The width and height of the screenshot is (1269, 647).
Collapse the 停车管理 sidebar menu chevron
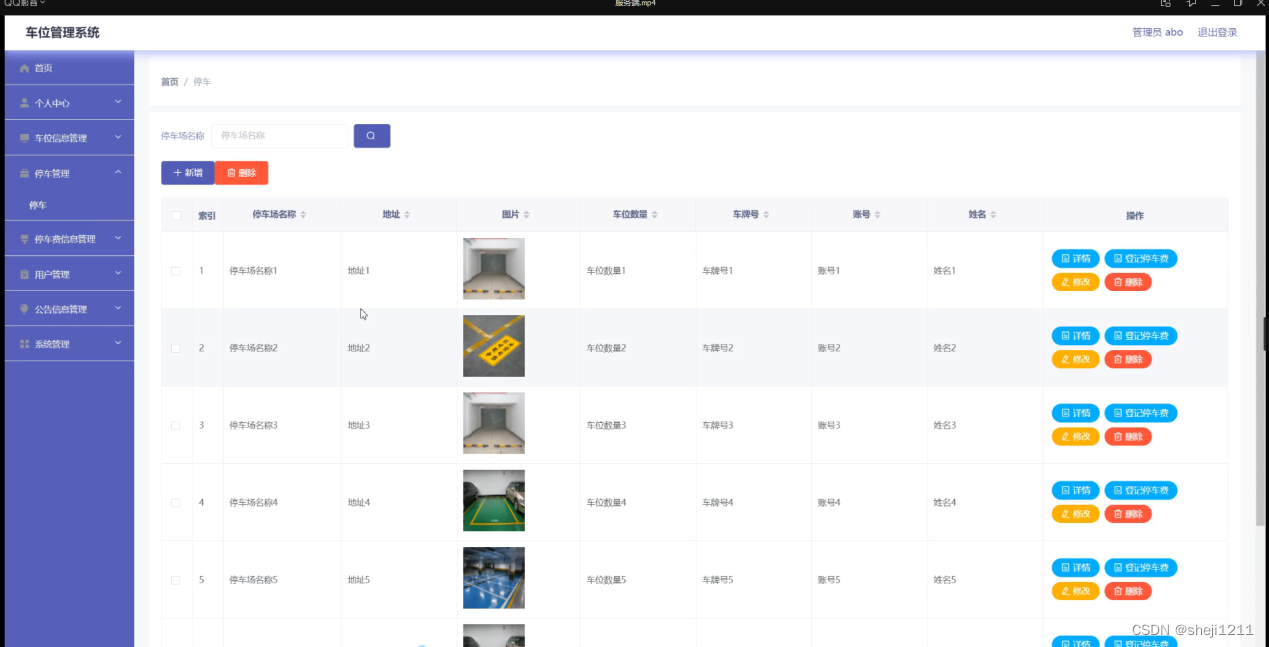[x=117, y=172]
